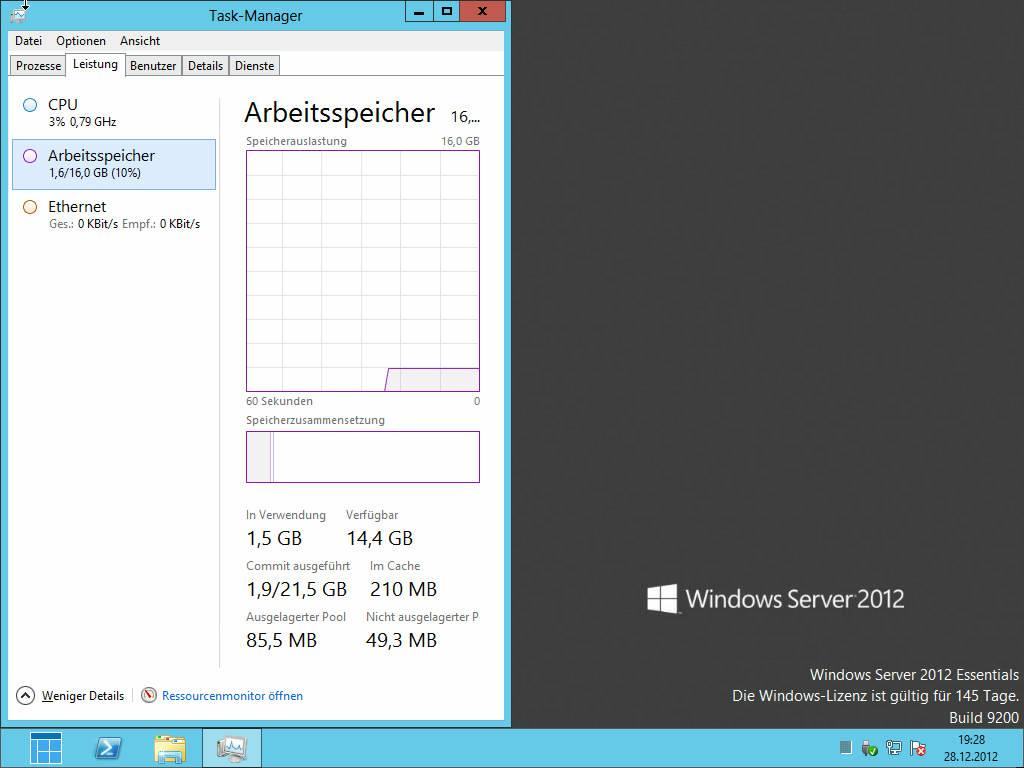This screenshot has width=1024, height=768.
Task: Select the Arbeitsspeicher 1,6/16,0 GB entry
Action: pyautogui.click(x=114, y=164)
